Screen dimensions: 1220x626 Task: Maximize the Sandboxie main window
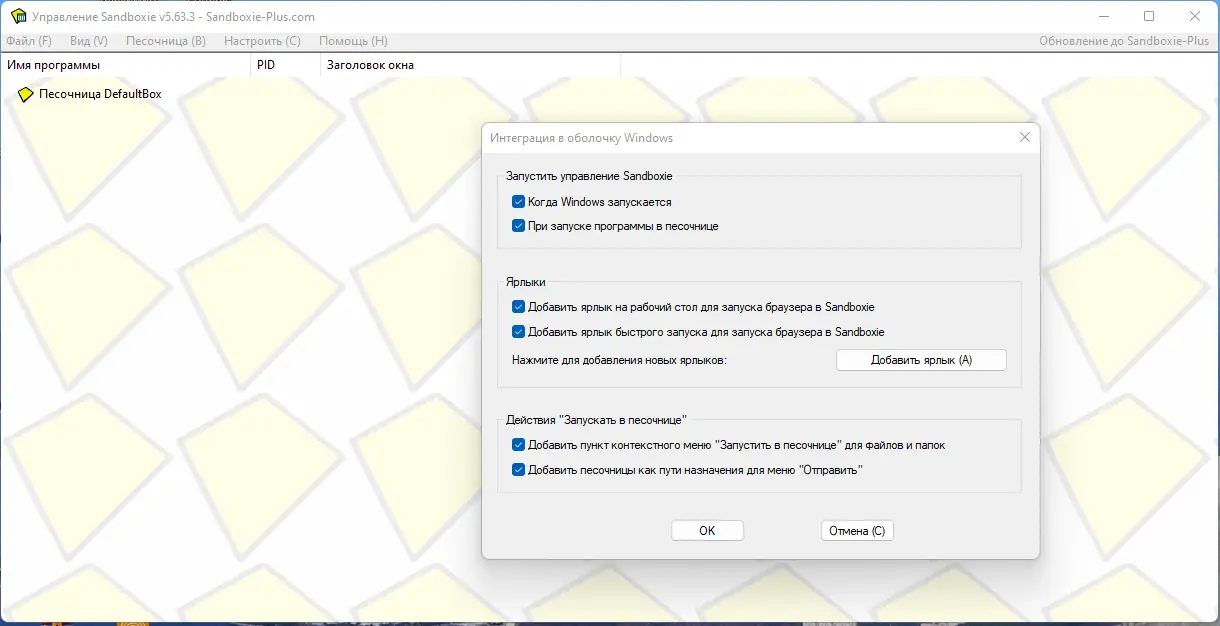pyautogui.click(x=1149, y=16)
